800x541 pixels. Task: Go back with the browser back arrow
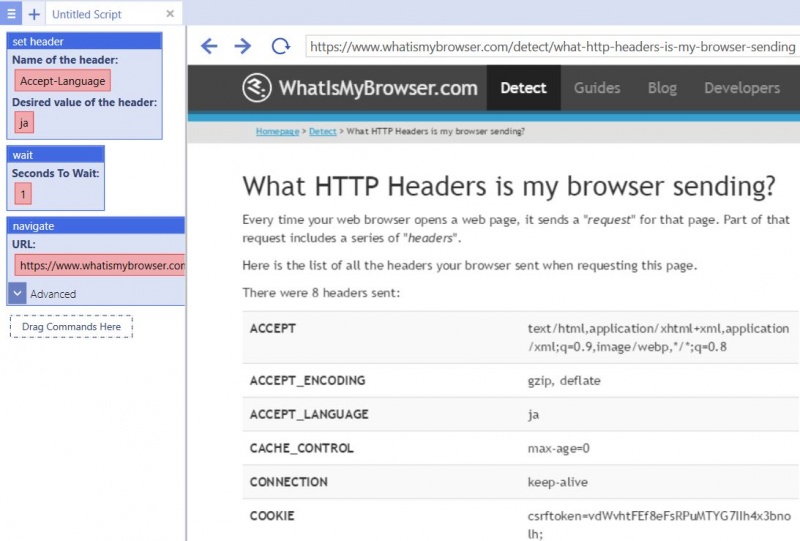[x=209, y=46]
